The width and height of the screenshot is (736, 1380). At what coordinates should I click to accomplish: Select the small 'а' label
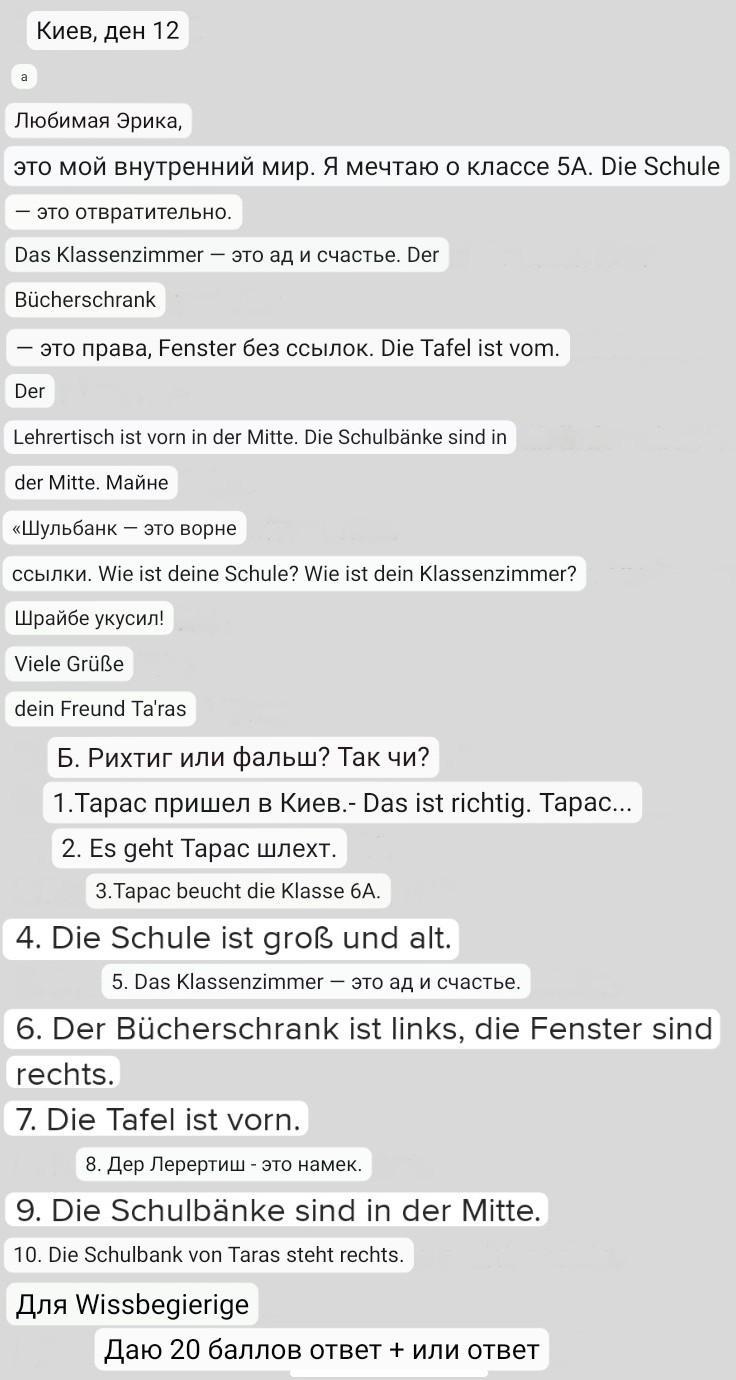pyautogui.click(x=24, y=77)
